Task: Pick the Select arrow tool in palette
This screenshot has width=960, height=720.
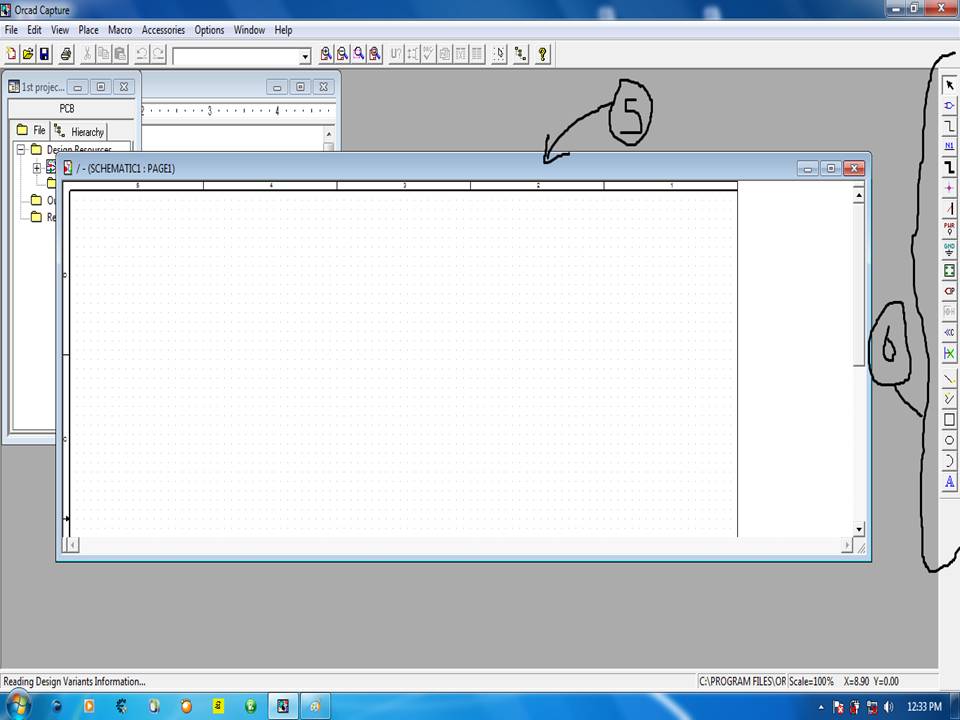Action: 949,85
